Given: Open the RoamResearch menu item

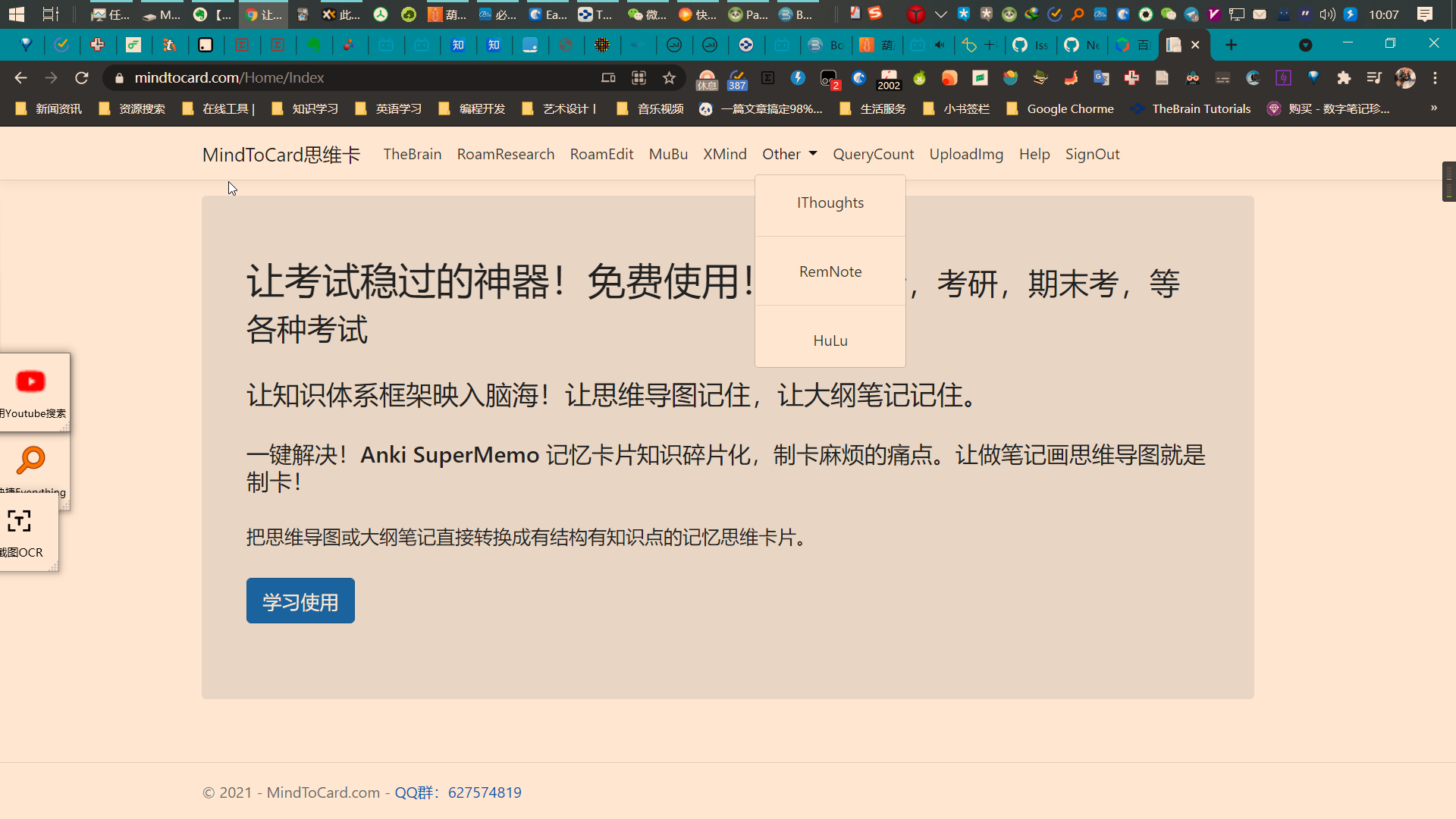Looking at the screenshot, I should pyautogui.click(x=505, y=154).
